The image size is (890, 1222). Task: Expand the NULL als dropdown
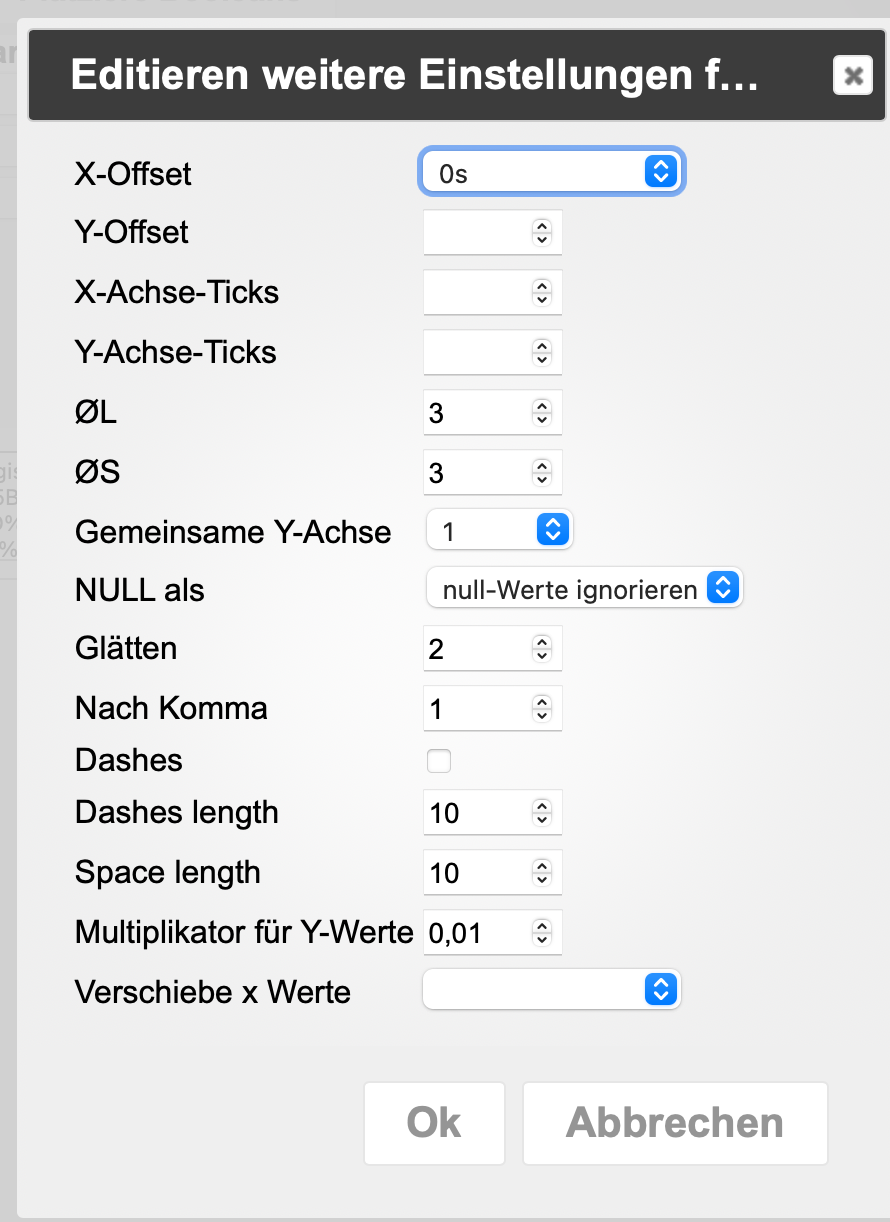coord(584,589)
